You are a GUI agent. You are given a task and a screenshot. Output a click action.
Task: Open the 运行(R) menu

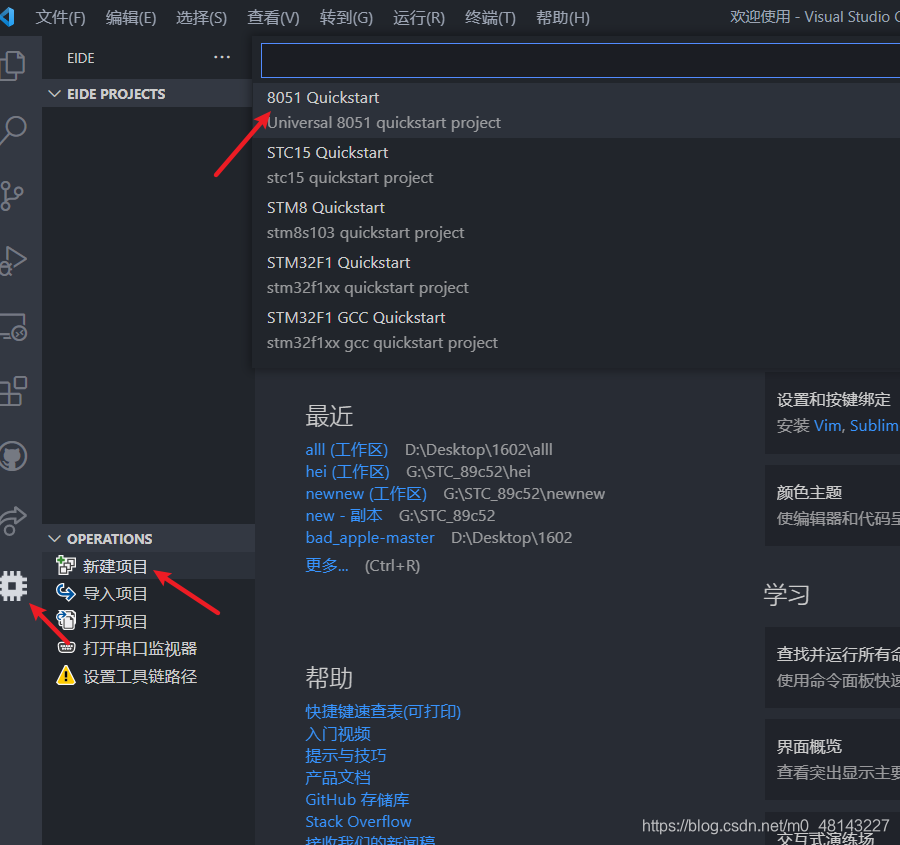point(419,18)
